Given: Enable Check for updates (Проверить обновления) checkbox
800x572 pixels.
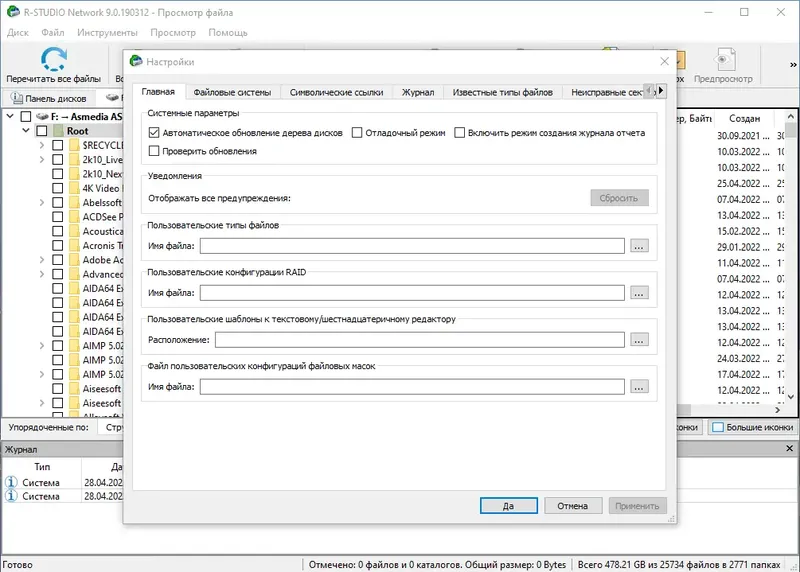Looking at the screenshot, I should click(x=154, y=151).
